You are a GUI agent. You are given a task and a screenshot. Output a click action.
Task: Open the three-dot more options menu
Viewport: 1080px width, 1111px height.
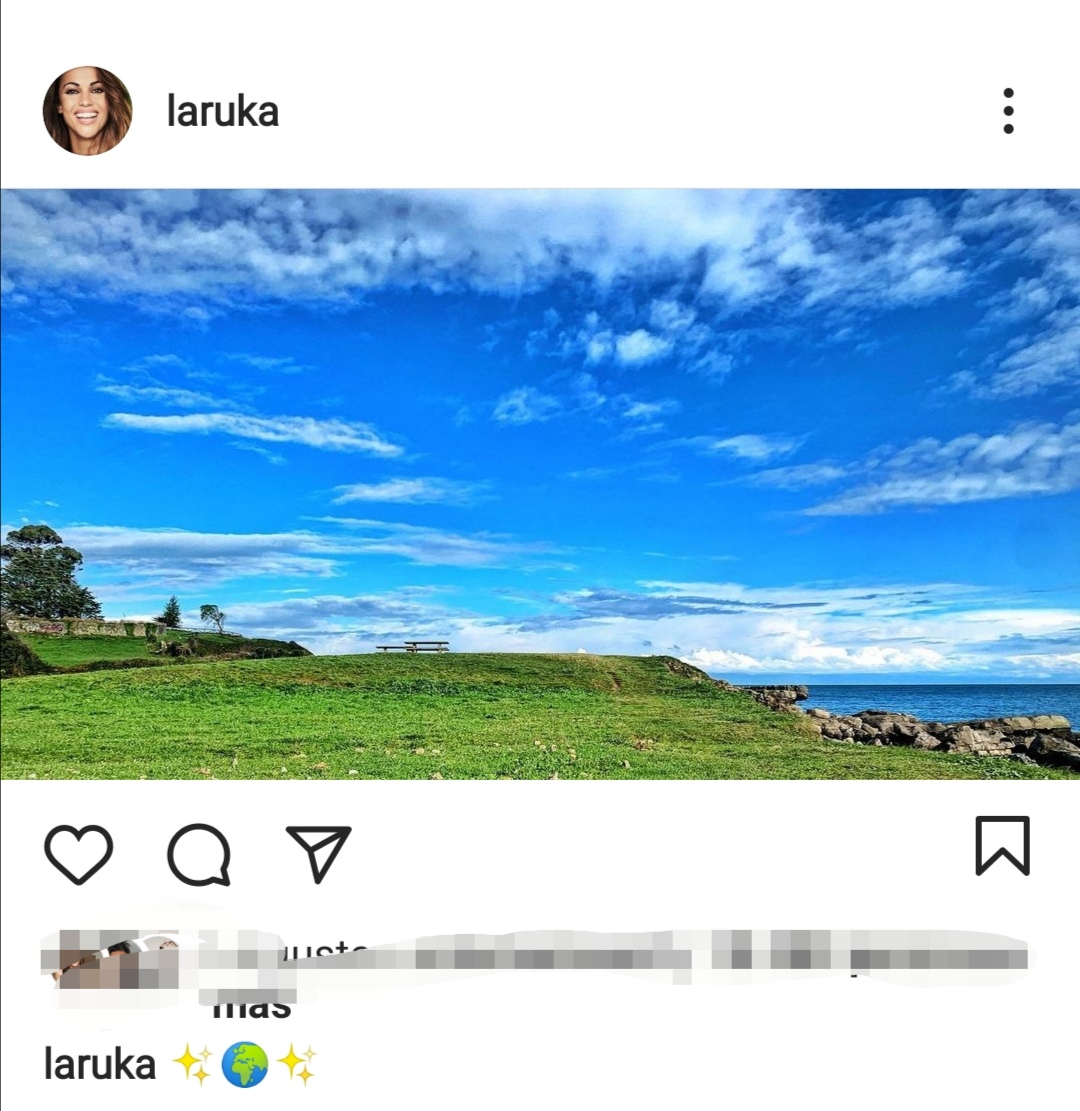(1008, 111)
